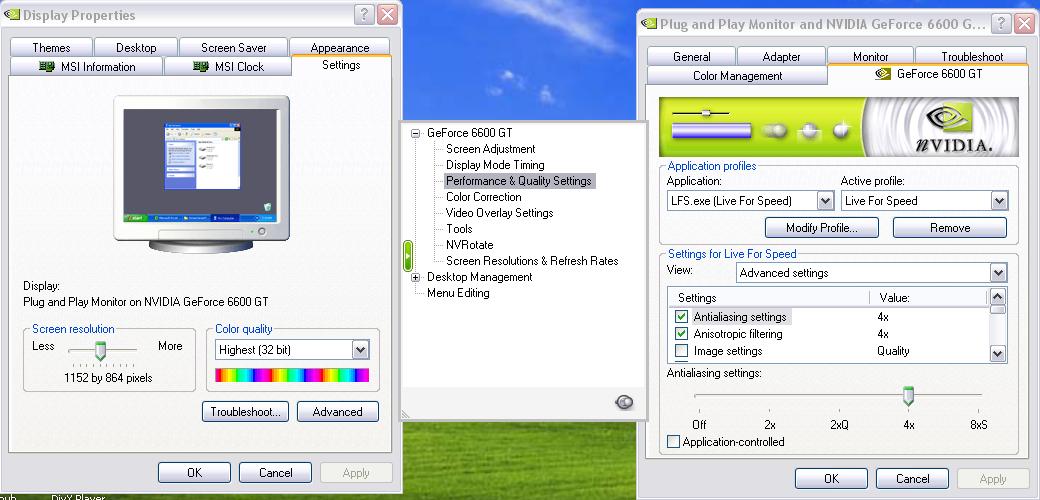This screenshot has height=500, width=1040.
Task: Collapse the GeForce 6600 GT tree node
Action: point(415,133)
